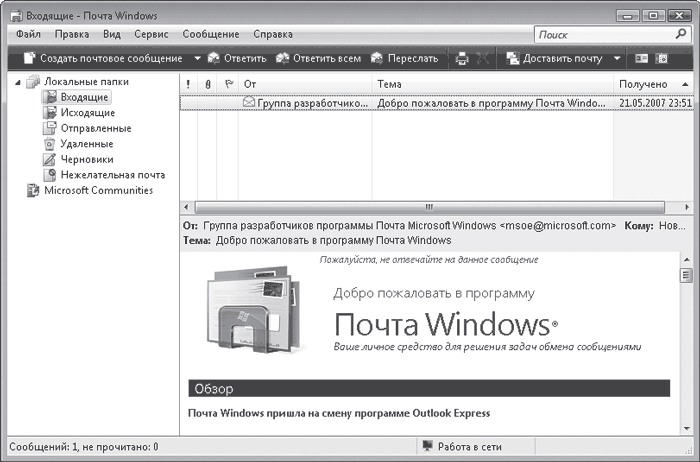Screen dimensions: 700x462
Task: Collapse the Локальные папки tree node
Action: tap(18, 82)
